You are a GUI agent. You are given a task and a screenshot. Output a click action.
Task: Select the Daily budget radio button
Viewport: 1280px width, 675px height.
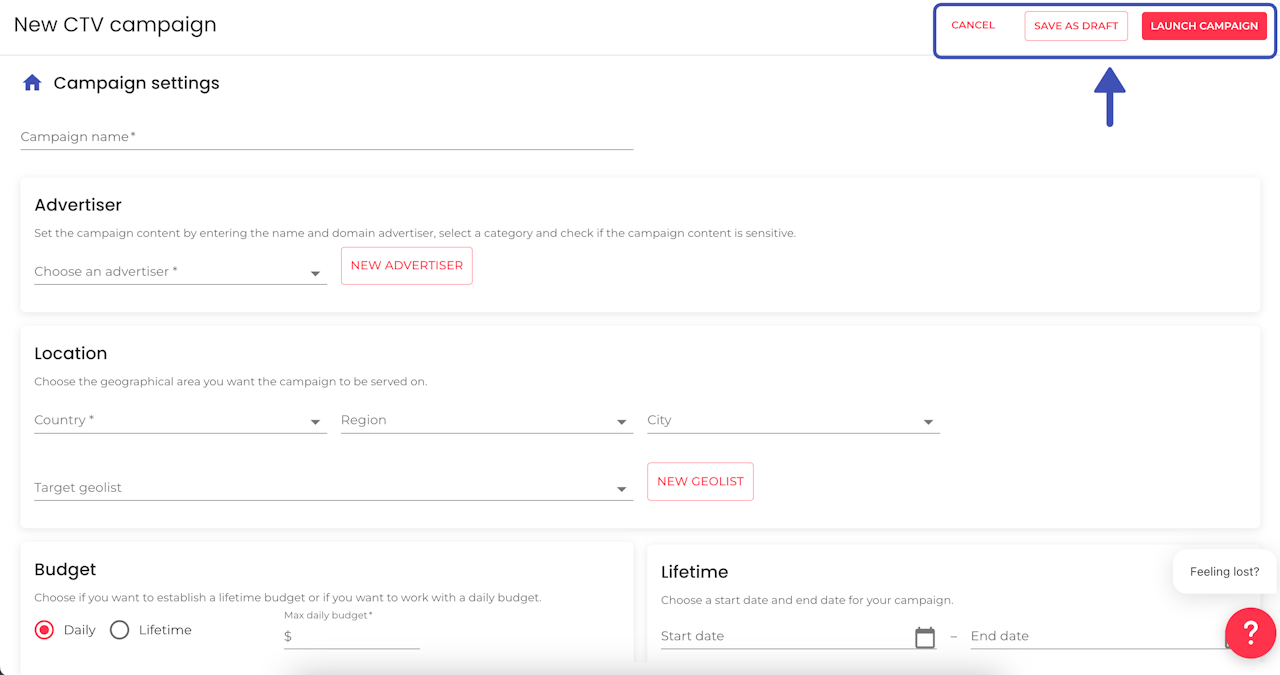(44, 630)
